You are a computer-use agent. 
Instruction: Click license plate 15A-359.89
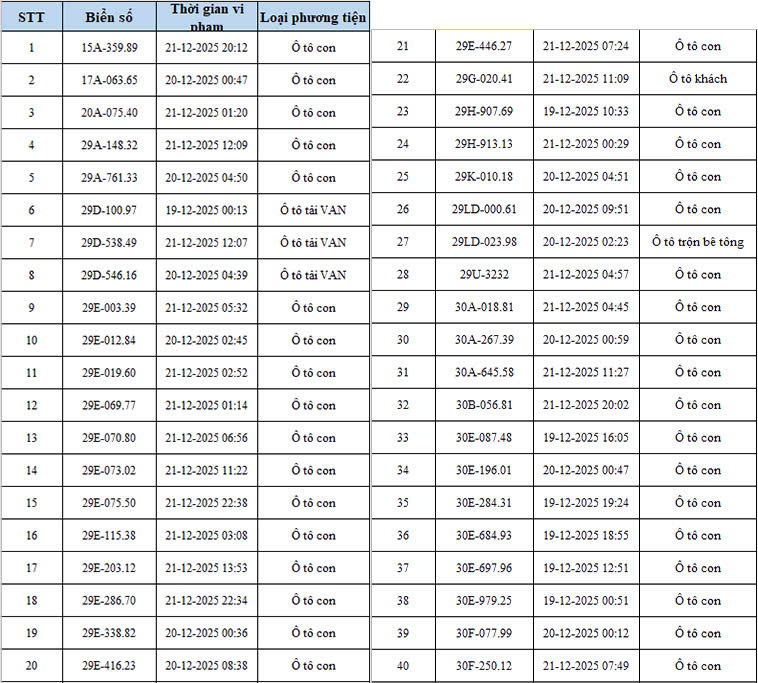coord(109,47)
